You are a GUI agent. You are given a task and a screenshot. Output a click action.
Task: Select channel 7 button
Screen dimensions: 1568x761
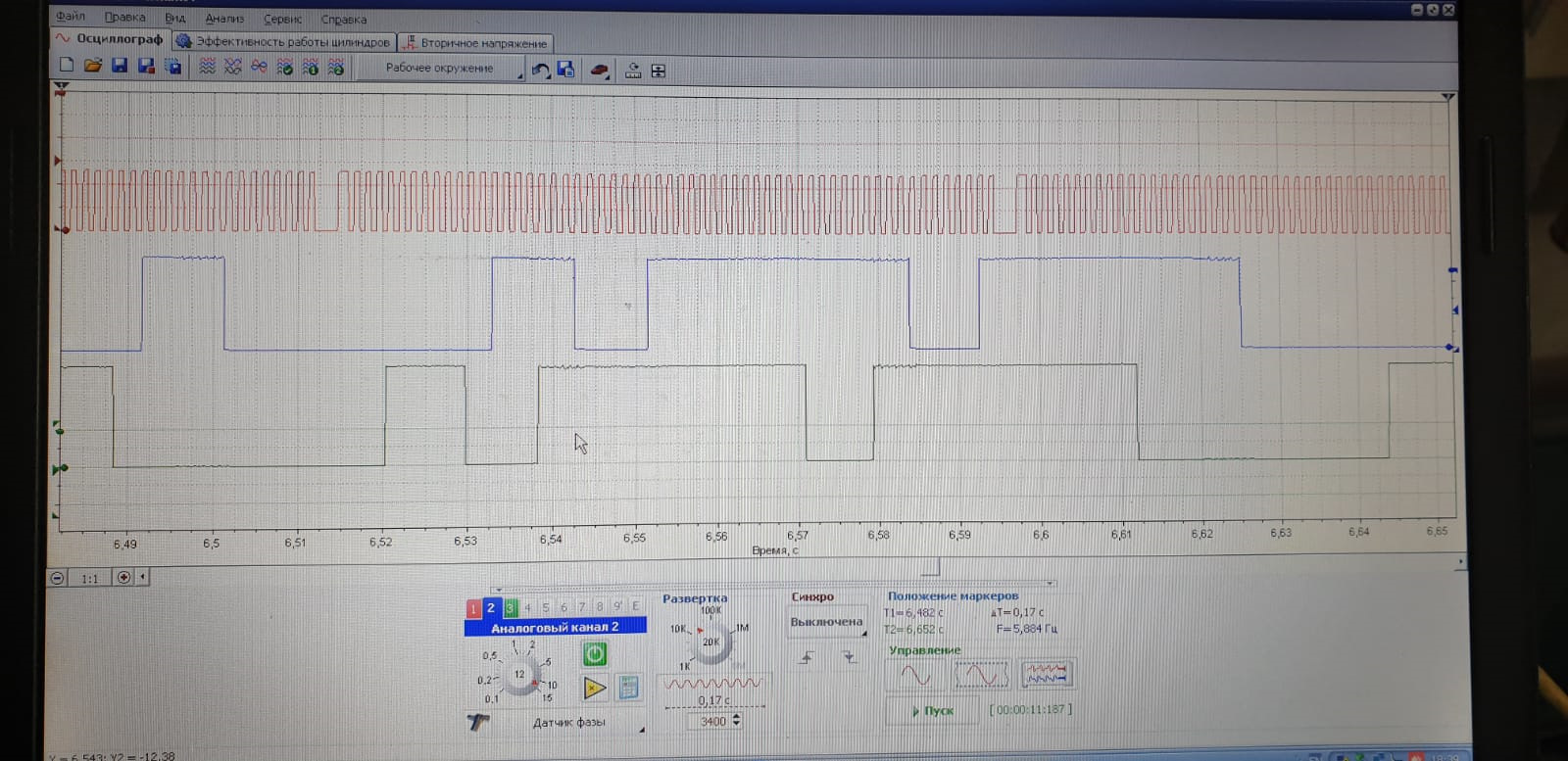pyautogui.click(x=581, y=607)
